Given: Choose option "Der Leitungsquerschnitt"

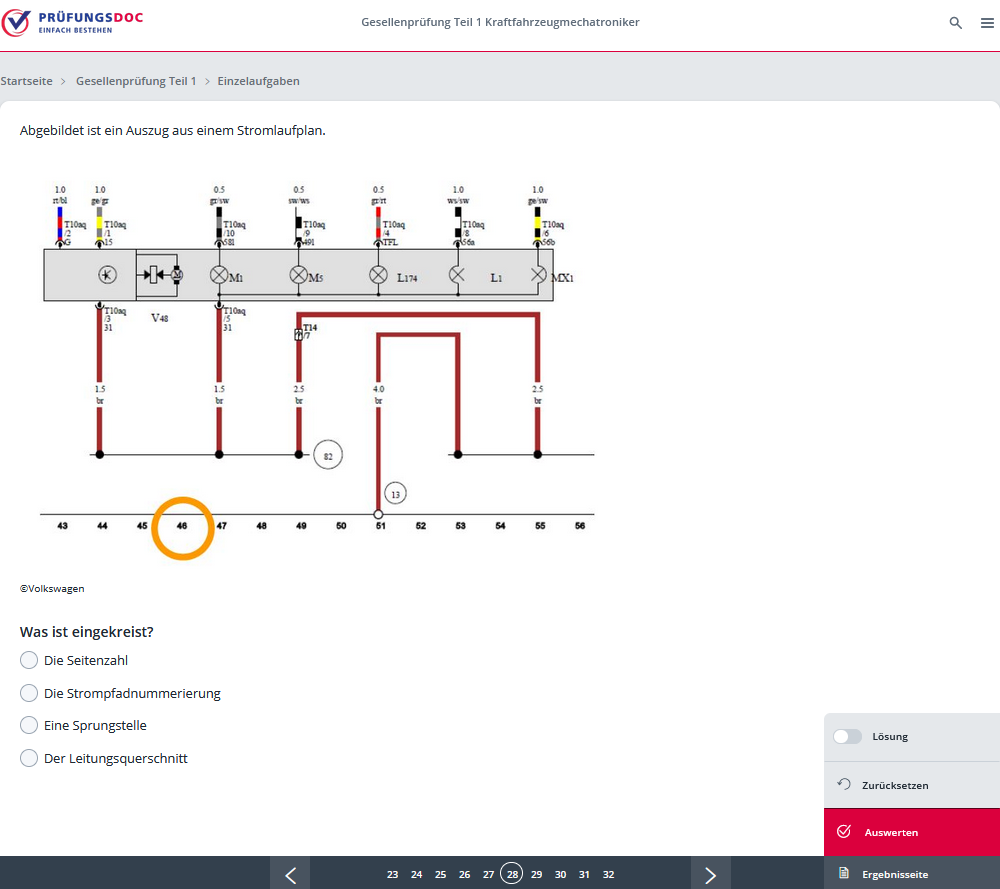Looking at the screenshot, I should (x=29, y=758).
